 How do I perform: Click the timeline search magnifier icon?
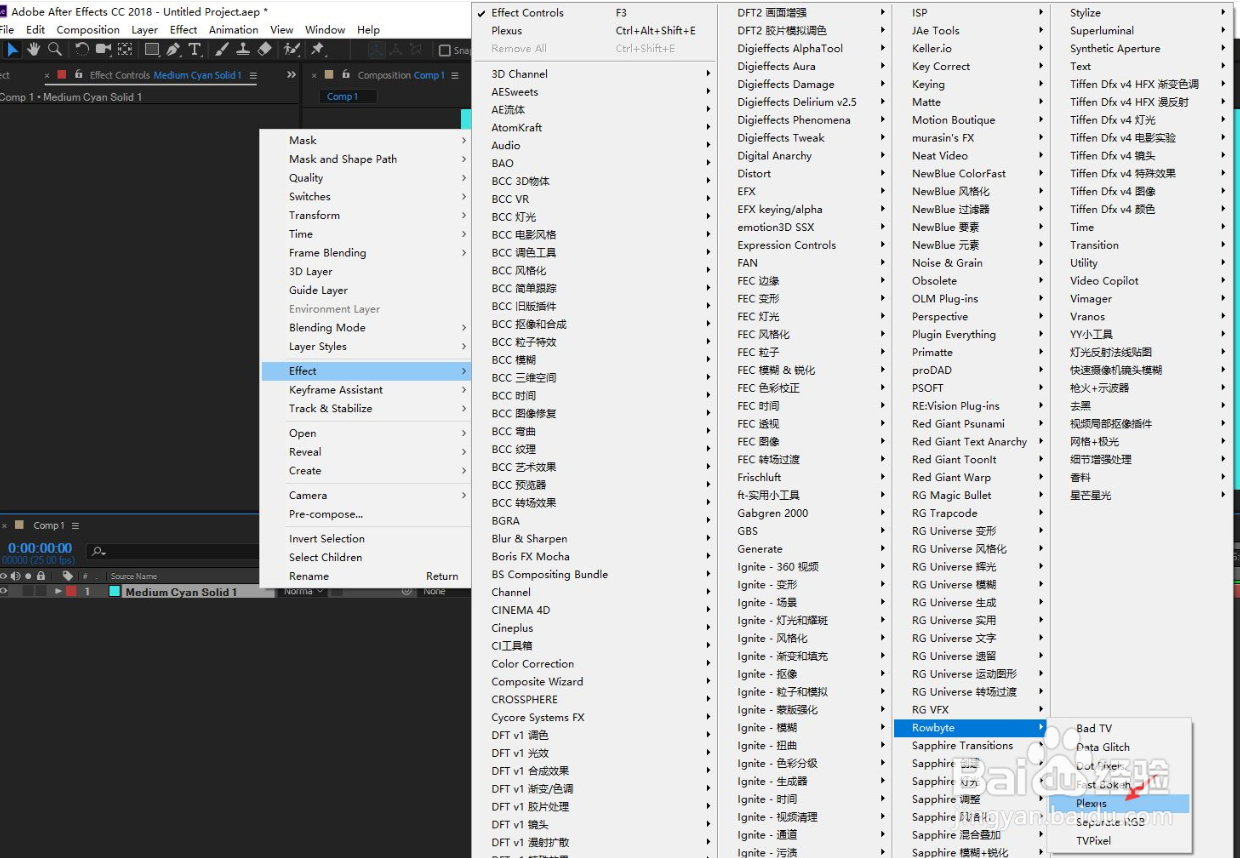[98, 550]
